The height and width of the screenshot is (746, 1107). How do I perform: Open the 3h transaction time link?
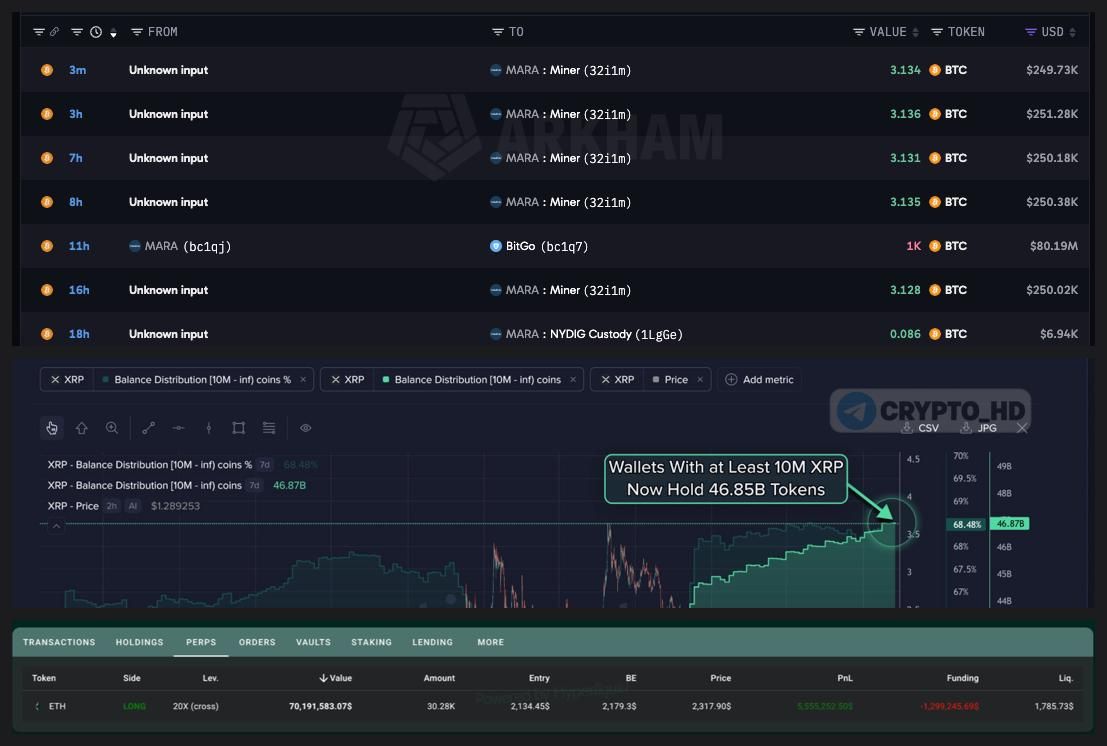pos(76,114)
